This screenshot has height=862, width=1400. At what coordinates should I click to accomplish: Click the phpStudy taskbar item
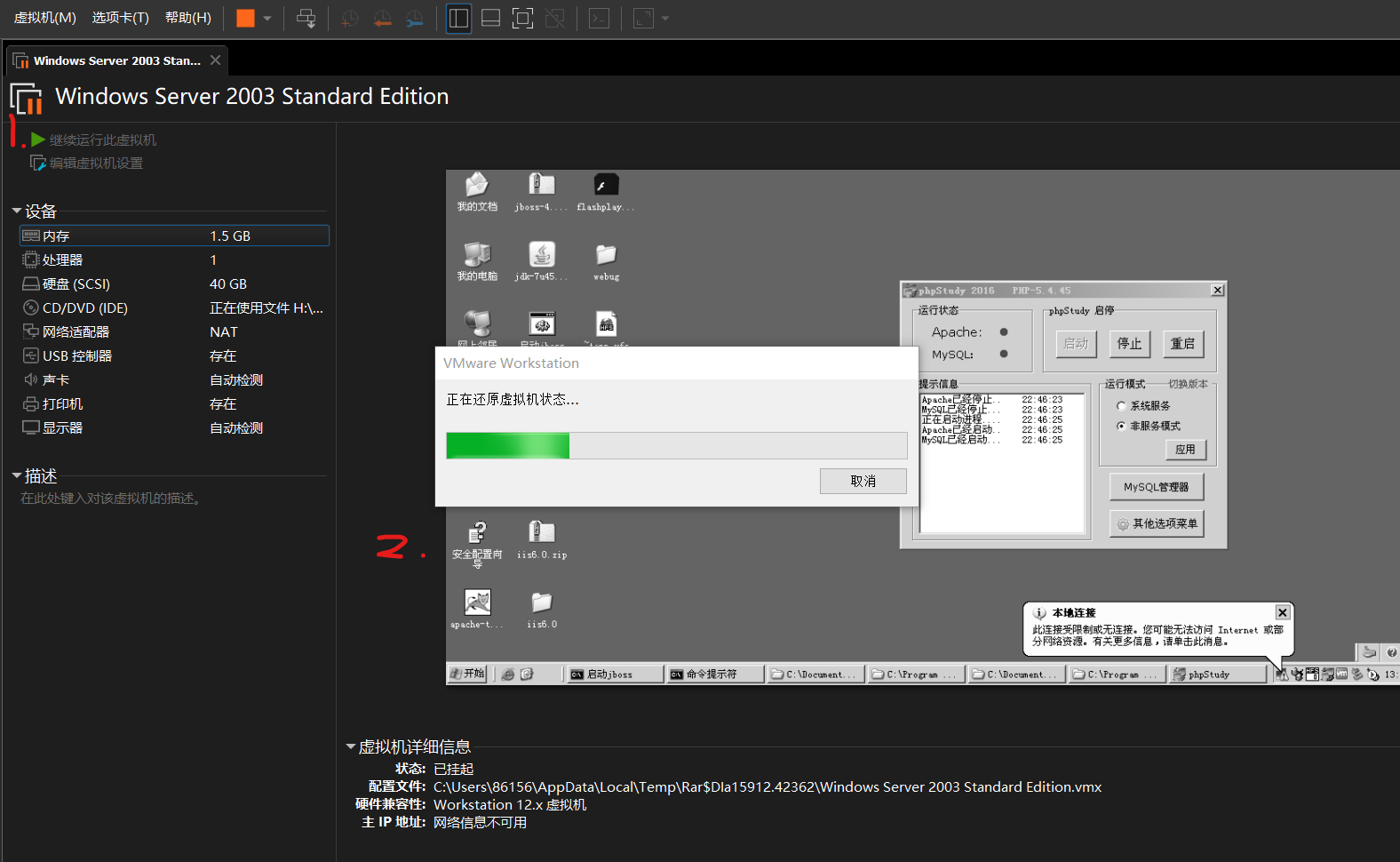[x=1217, y=674]
